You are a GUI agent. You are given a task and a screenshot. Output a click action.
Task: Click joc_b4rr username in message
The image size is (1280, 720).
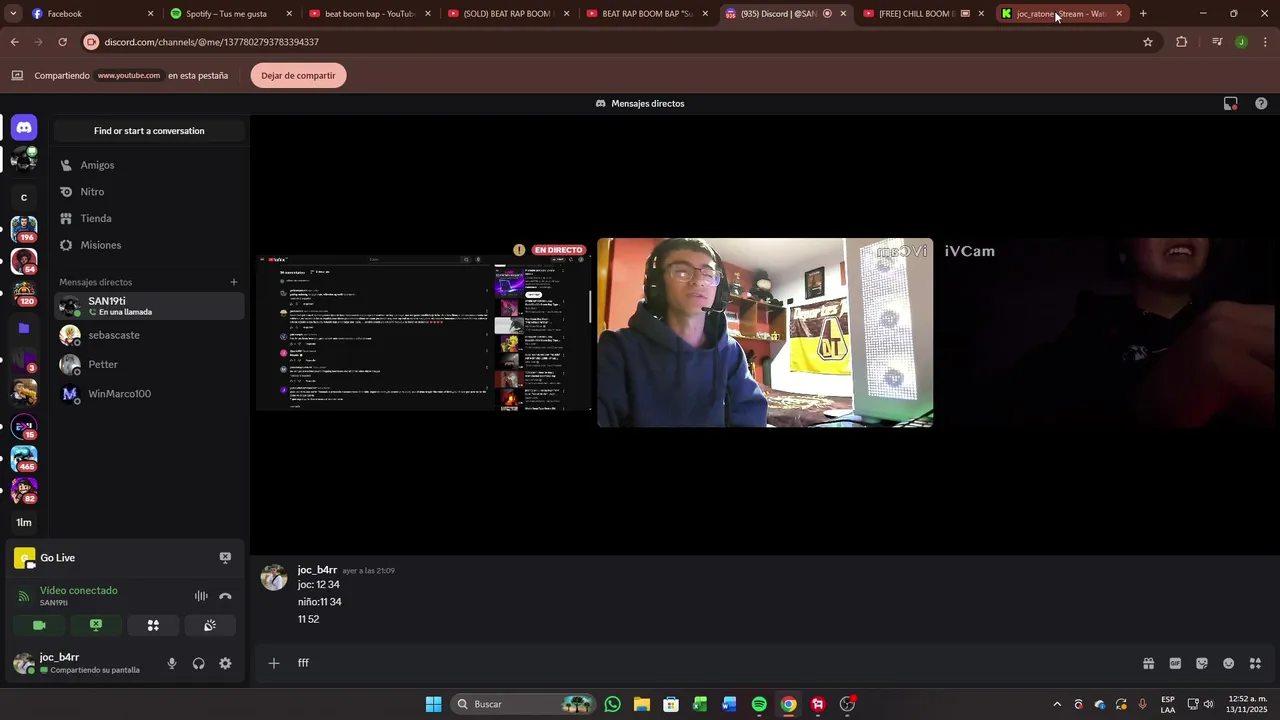[x=317, y=570]
